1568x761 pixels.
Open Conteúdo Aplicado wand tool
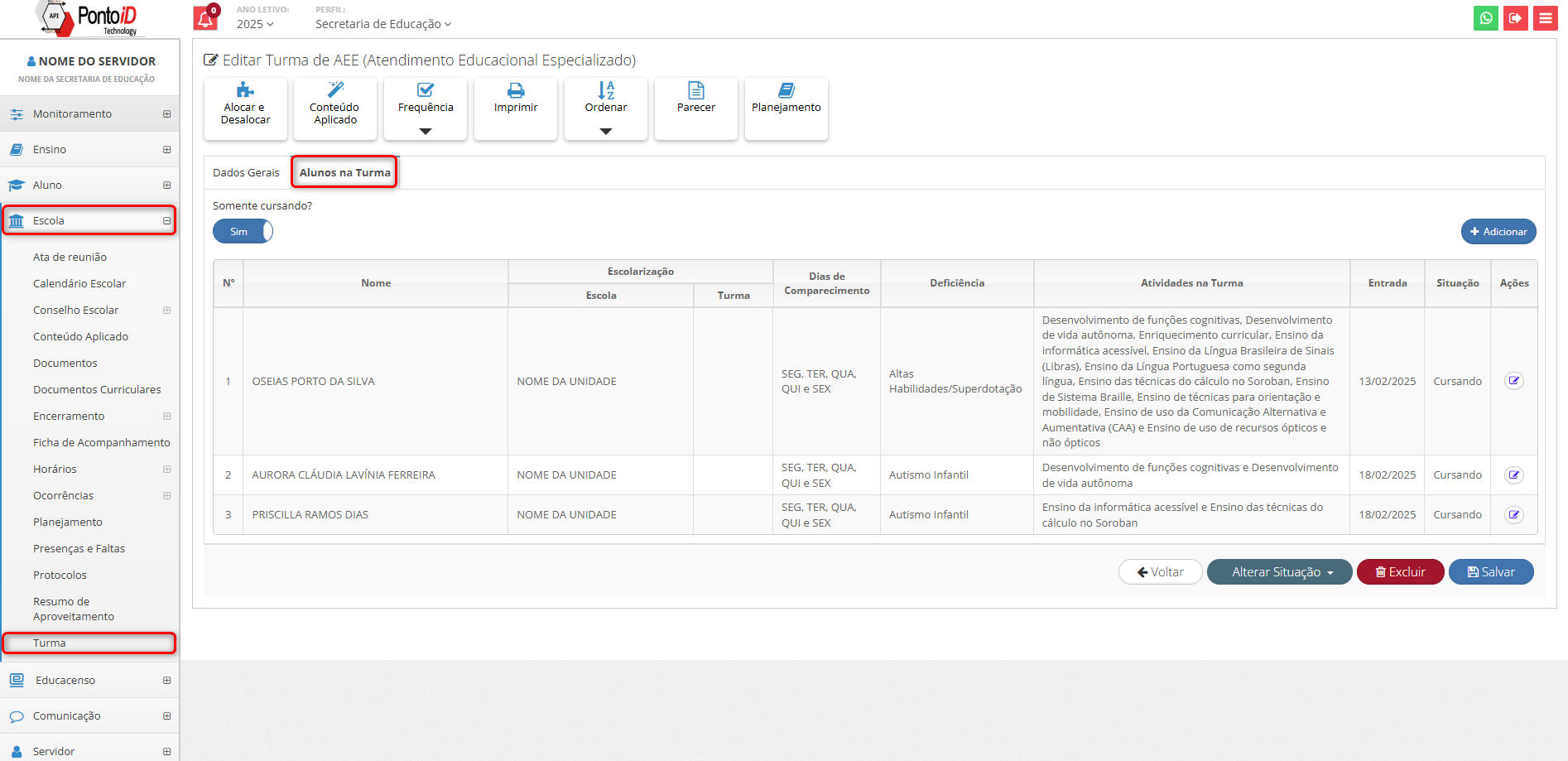(335, 108)
